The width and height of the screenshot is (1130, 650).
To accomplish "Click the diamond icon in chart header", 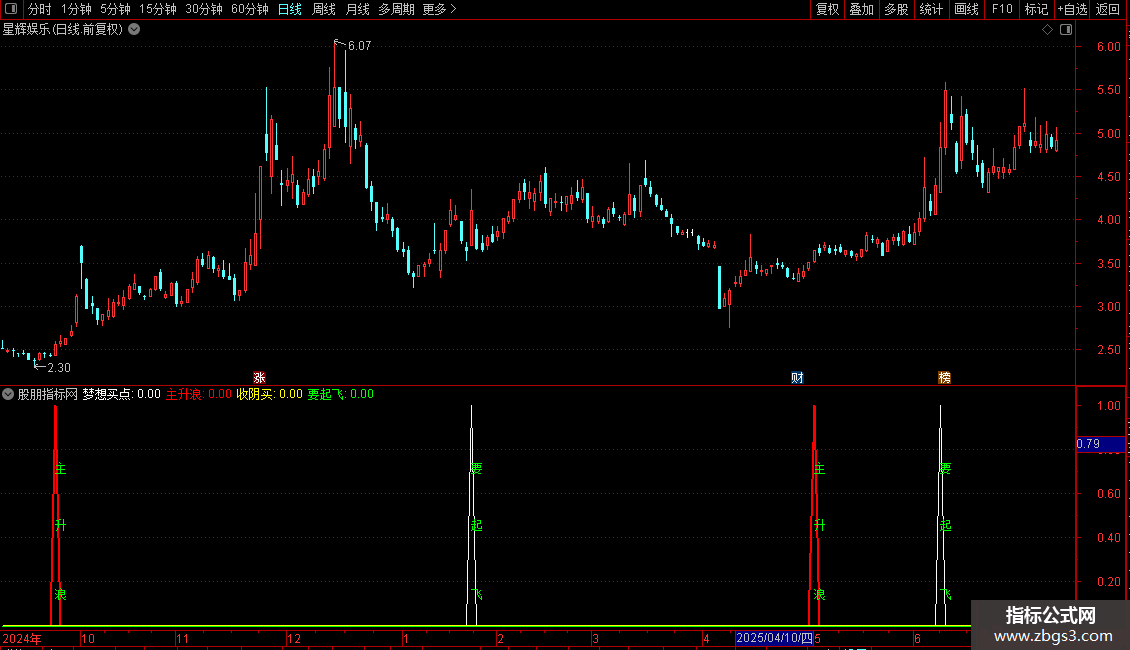I will (1047, 30).
